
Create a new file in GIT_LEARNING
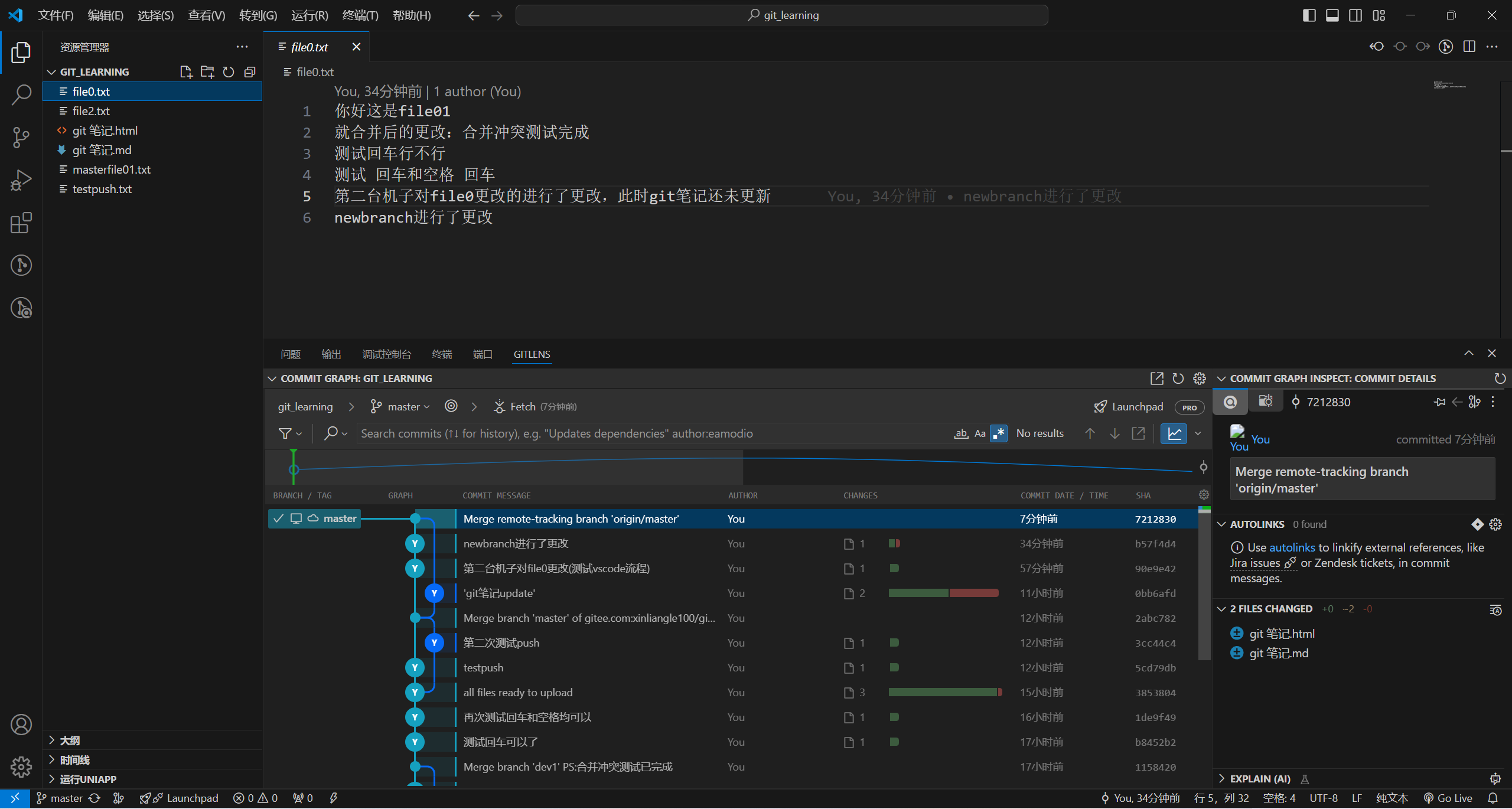186,72
